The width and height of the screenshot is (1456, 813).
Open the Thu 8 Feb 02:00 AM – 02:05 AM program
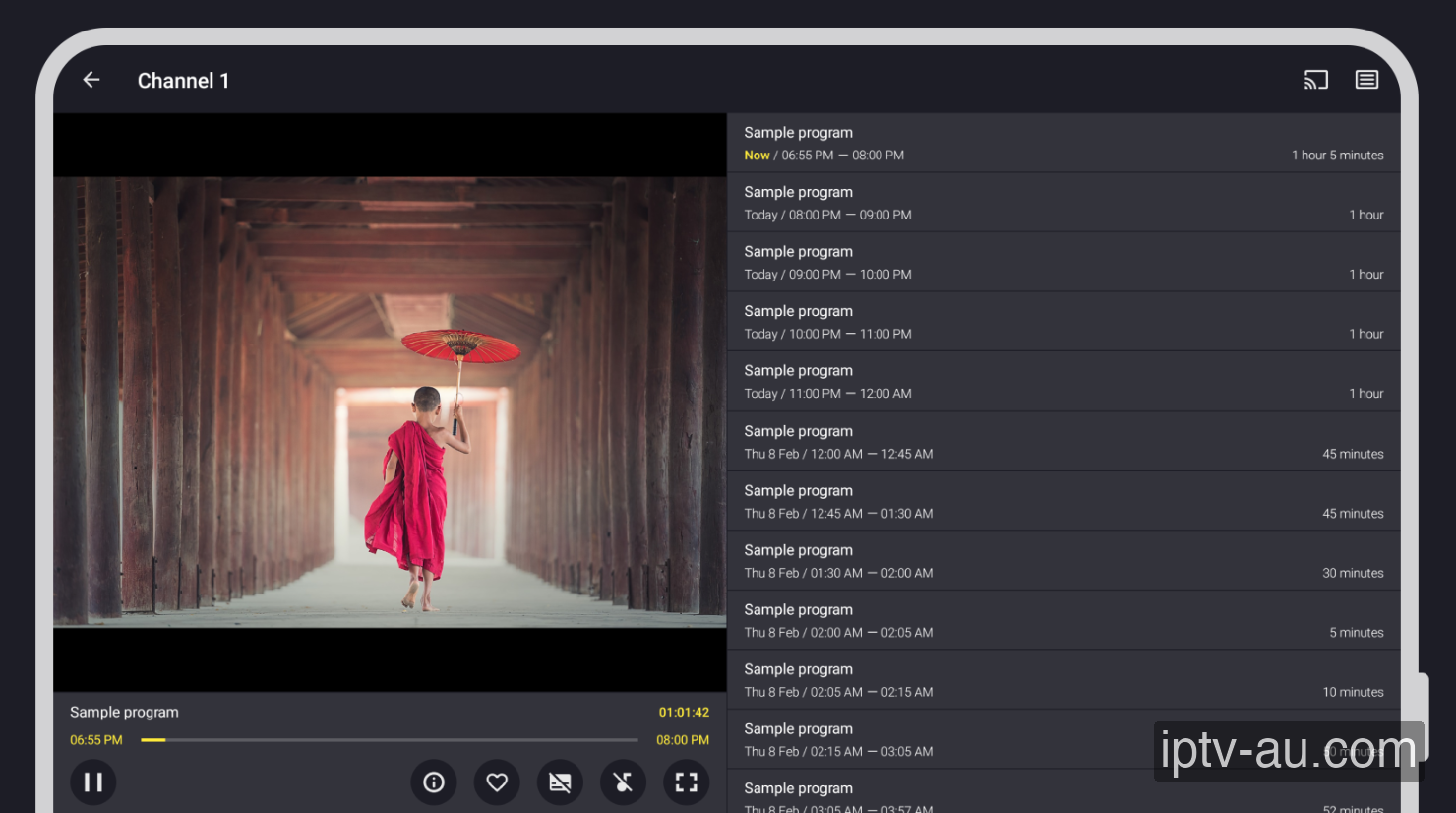click(1063, 620)
